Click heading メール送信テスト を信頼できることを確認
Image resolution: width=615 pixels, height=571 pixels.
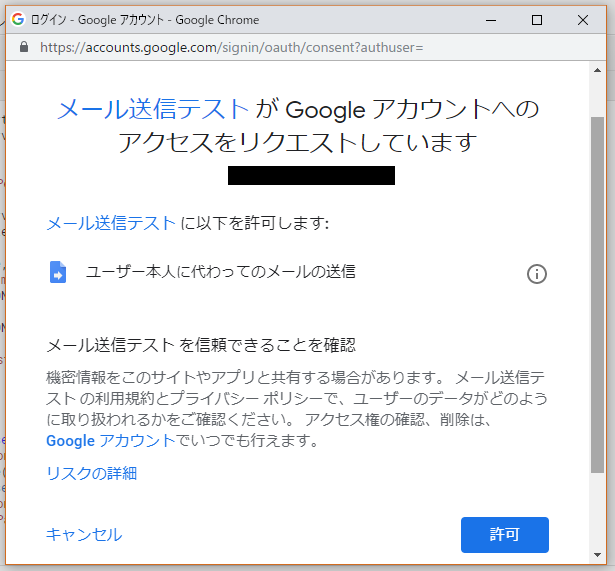(201, 345)
